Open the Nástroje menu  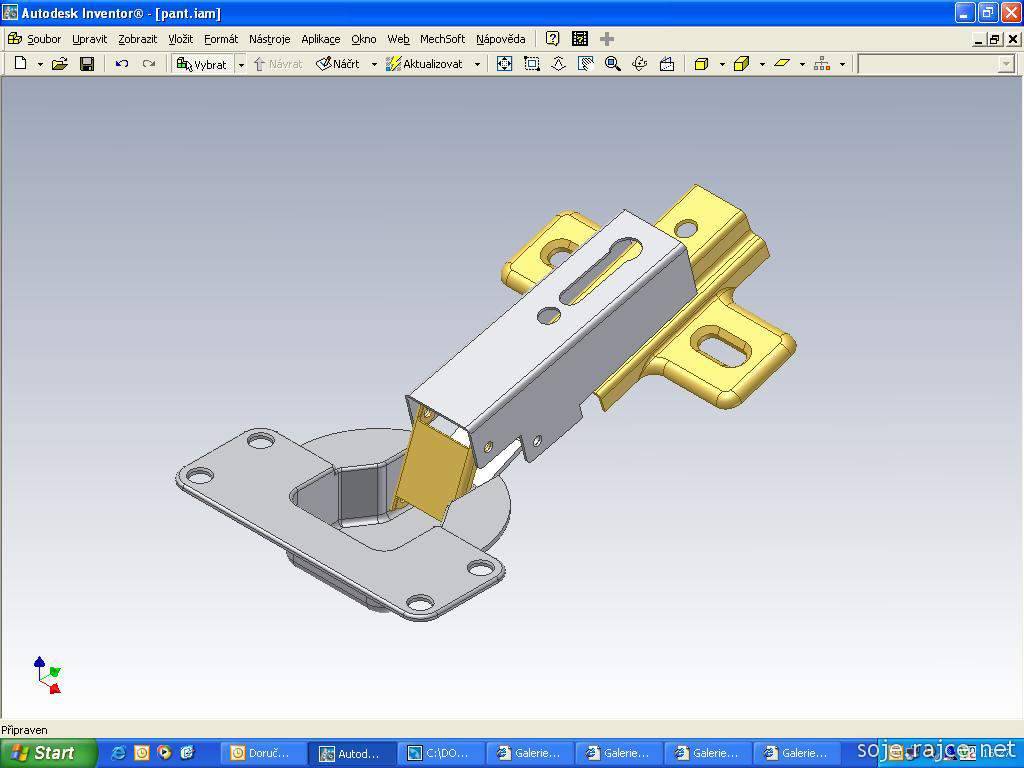click(x=269, y=39)
